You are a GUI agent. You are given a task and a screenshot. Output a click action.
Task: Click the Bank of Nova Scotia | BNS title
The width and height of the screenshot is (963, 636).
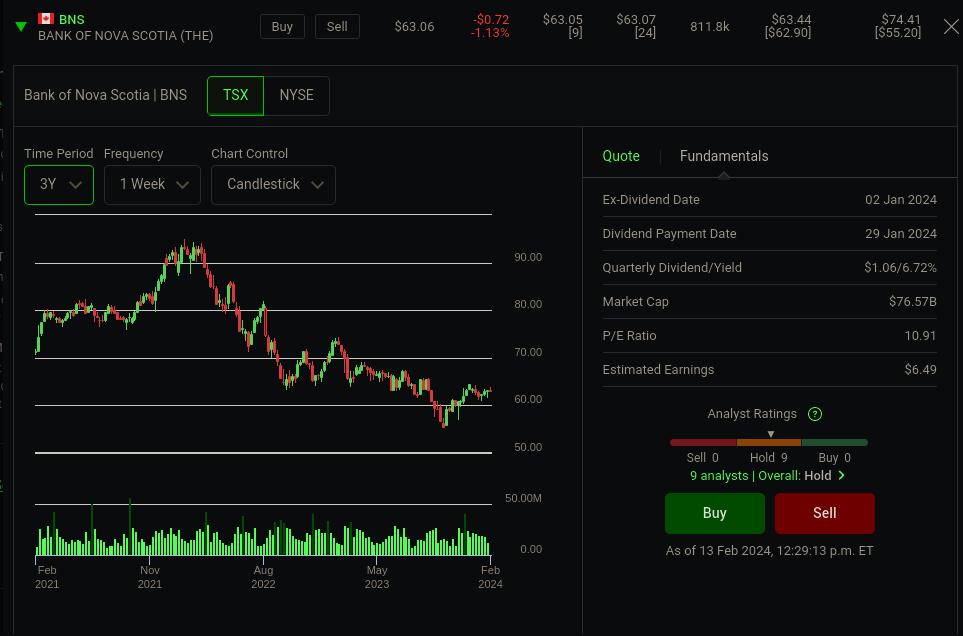tap(106, 95)
